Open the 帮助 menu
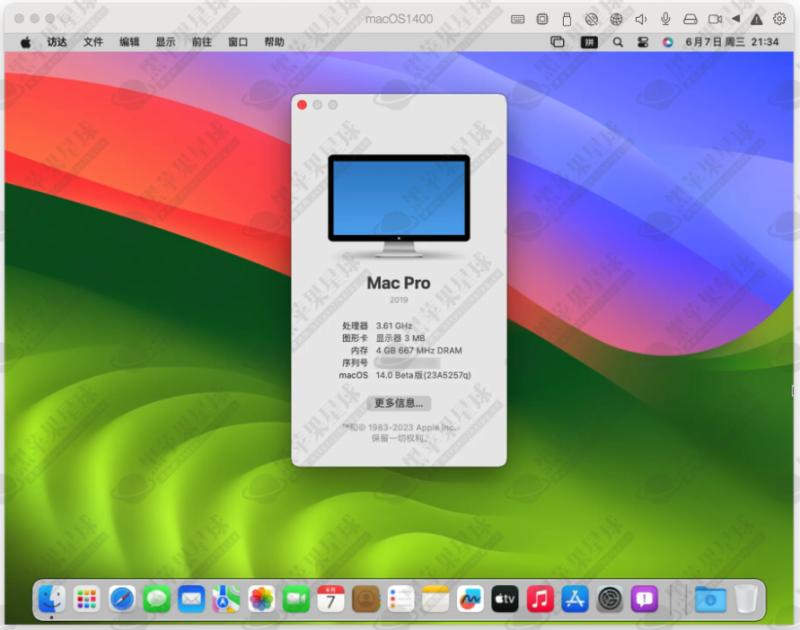800x630 pixels. [x=274, y=42]
